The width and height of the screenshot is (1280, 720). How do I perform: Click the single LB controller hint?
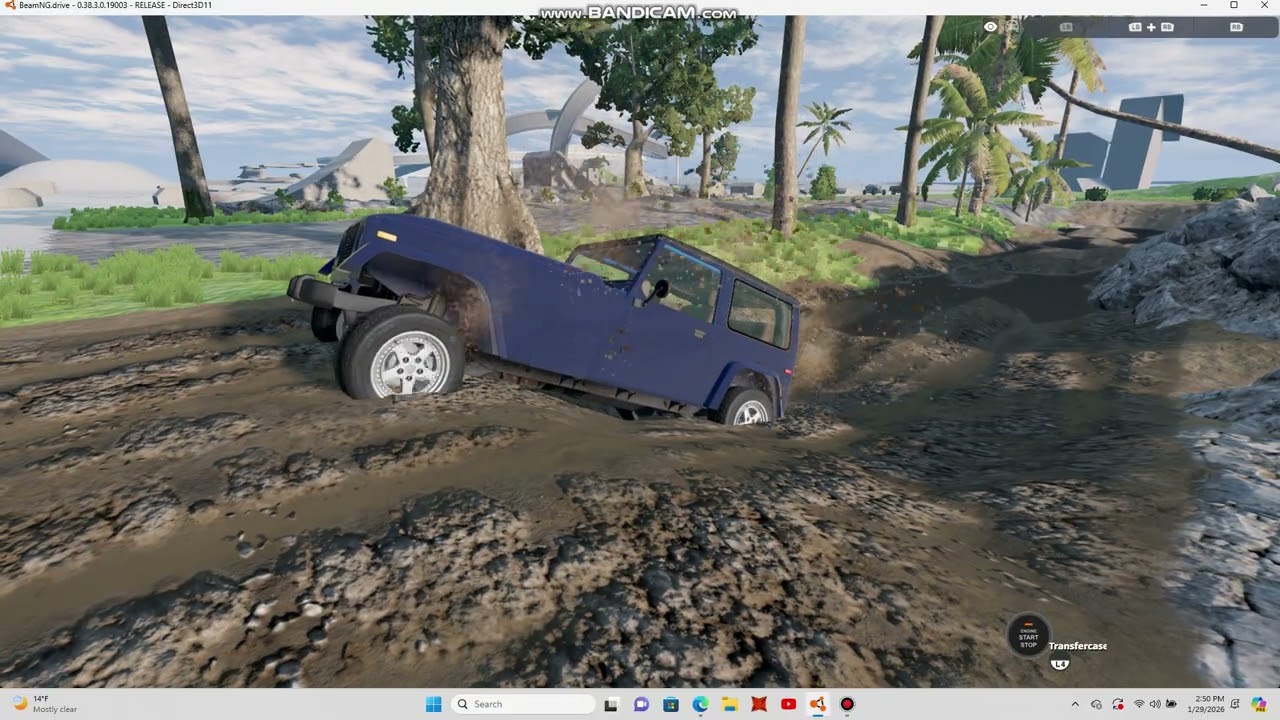1066,27
